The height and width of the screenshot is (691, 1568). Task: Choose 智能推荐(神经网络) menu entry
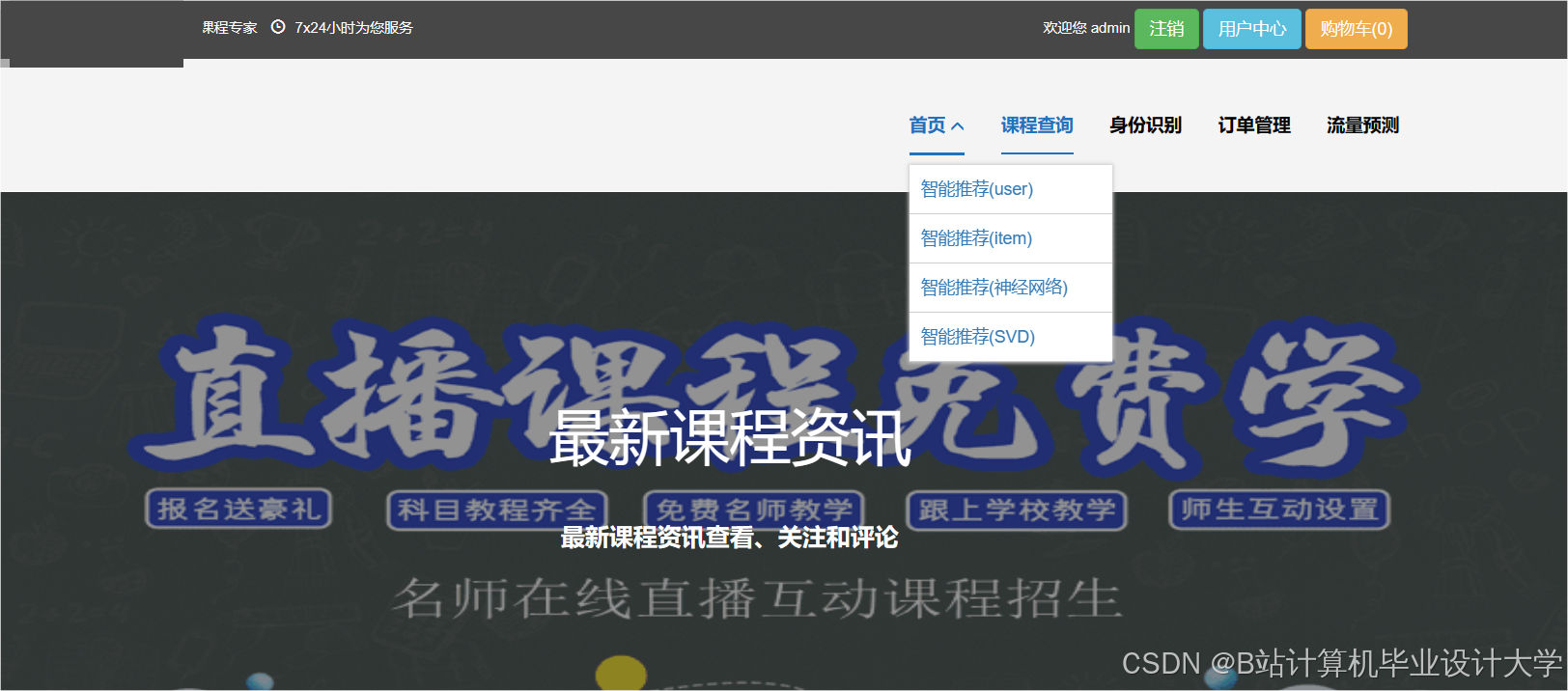click(1011, 288)
